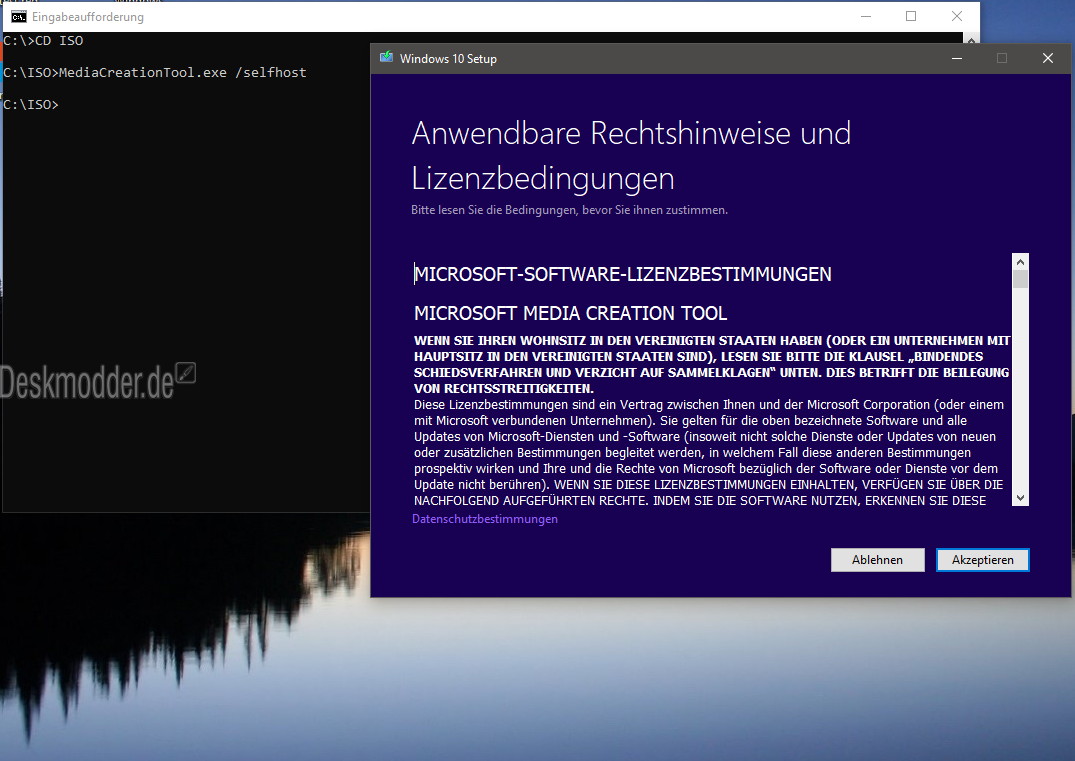Click the text 'Bitte lesen Sie die Bedingungen'
The height and width of the screenshot is (761, 1075).
click(x=495, y=210)
